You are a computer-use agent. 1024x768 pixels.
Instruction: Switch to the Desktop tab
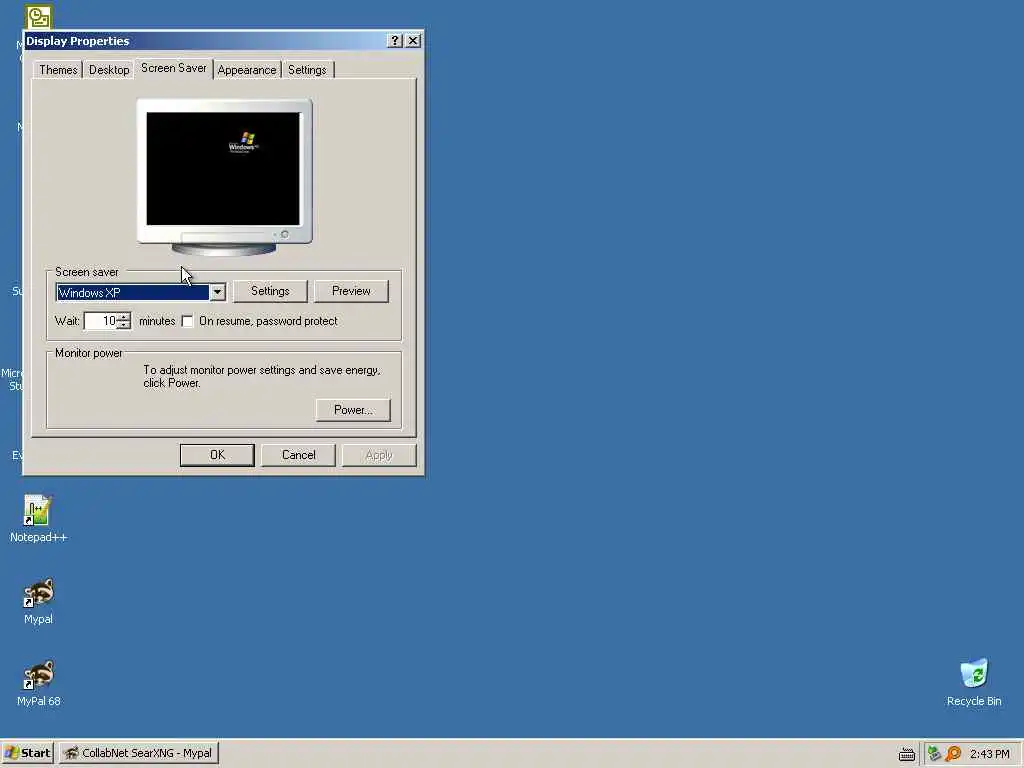coord(109,70)
